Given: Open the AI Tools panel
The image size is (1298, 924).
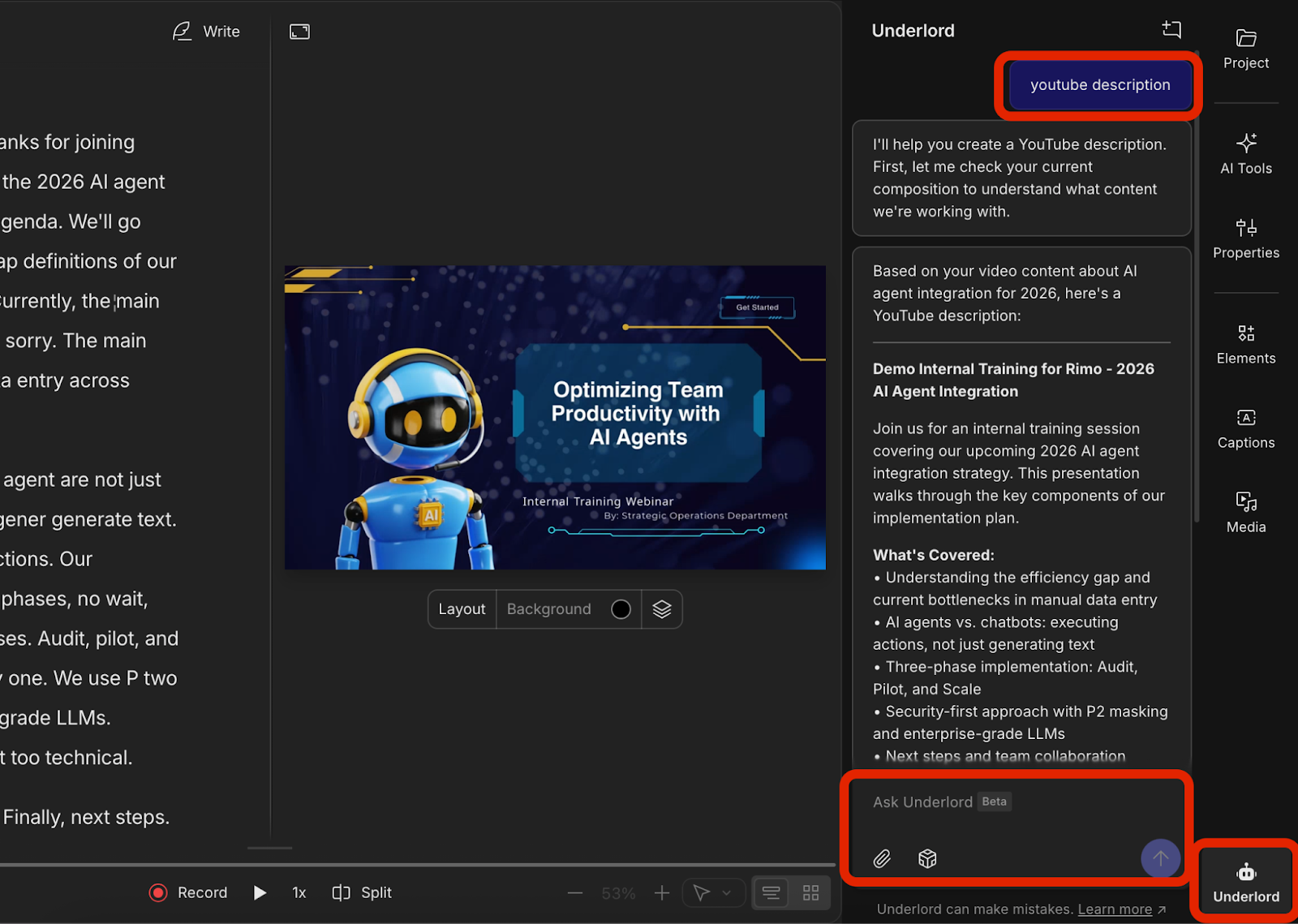Looking at the screenshot, I should click(1245, 154).
